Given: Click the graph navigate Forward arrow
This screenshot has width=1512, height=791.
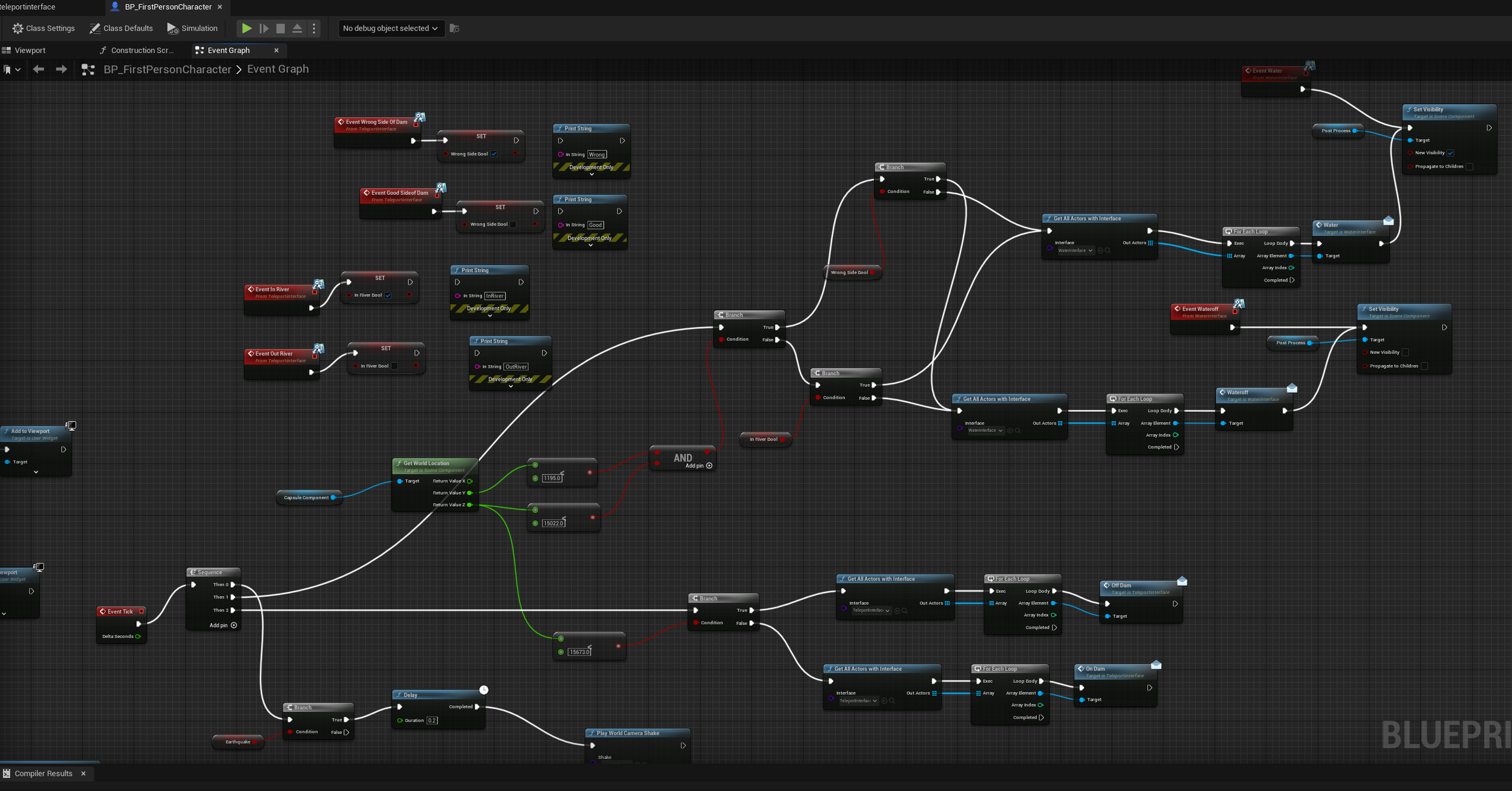Looking at the screenshot, I should click(61, 70).
